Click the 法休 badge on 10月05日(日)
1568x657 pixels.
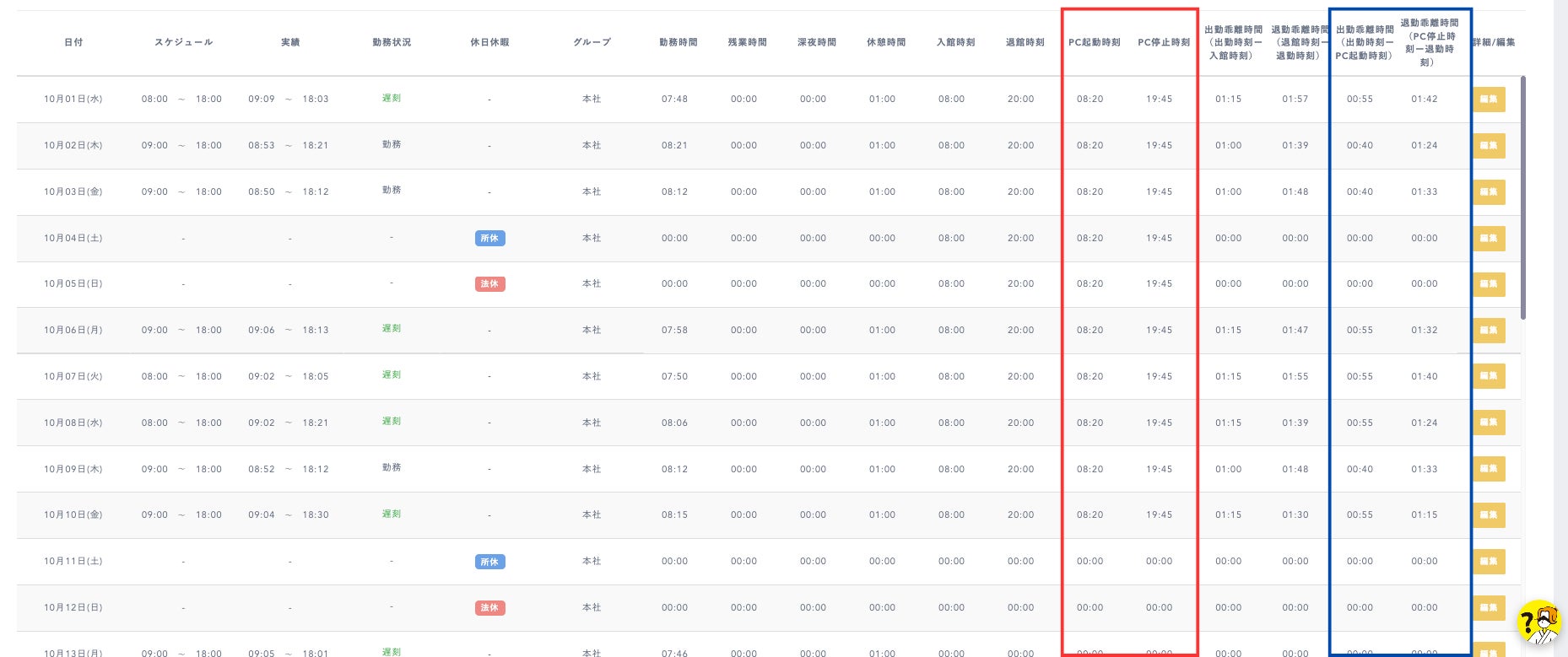pyautogui.click(x=489, y=284)
